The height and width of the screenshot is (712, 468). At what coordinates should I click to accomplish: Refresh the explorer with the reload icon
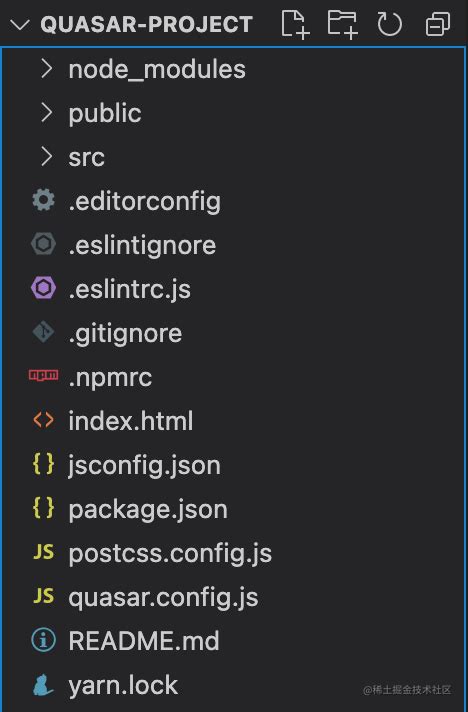[x=389, y=24]
